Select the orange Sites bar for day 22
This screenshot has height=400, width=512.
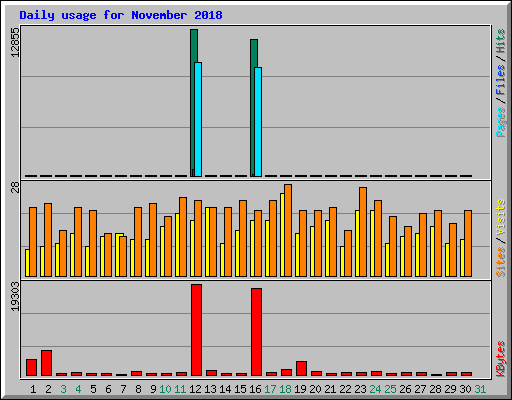[x=348, y=253]
